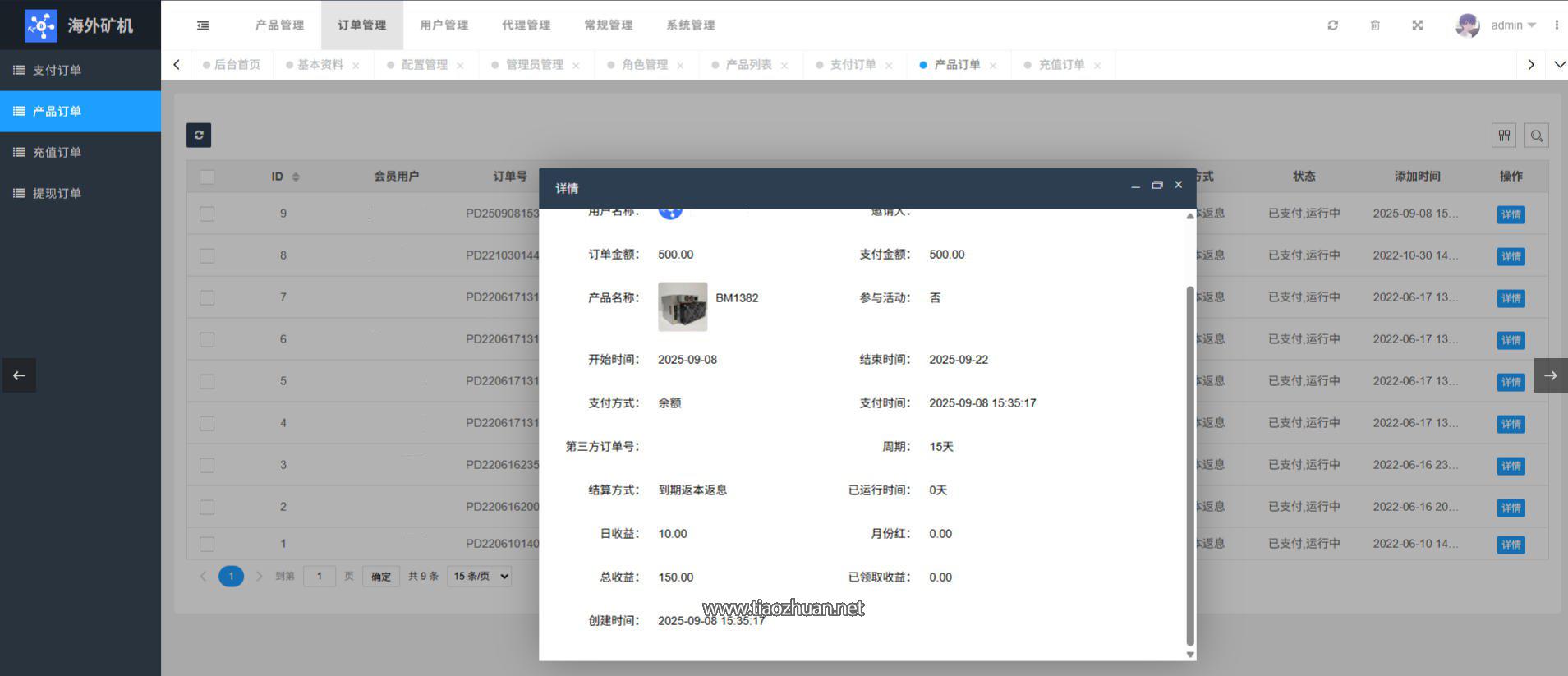Toggle the select-all checkbox in table header

point(207,177)
